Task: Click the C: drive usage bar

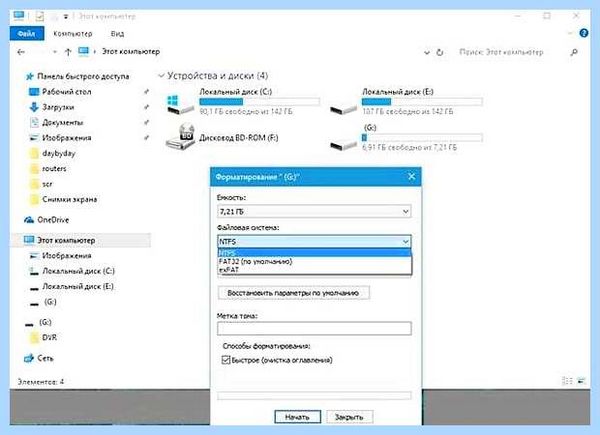Action: tap(259, 102)
